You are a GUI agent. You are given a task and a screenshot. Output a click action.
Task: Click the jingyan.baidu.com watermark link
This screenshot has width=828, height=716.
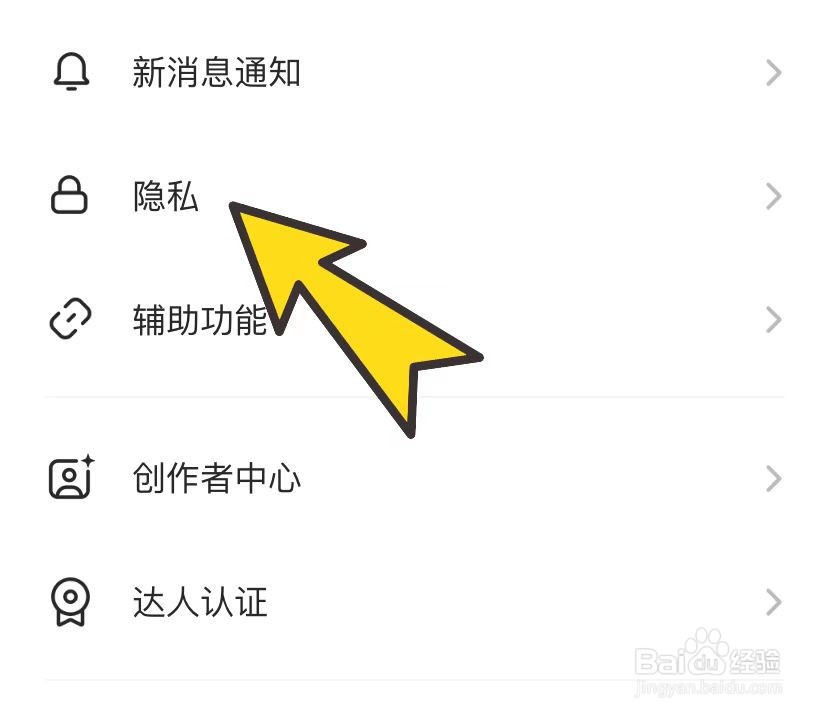point(708,688)
